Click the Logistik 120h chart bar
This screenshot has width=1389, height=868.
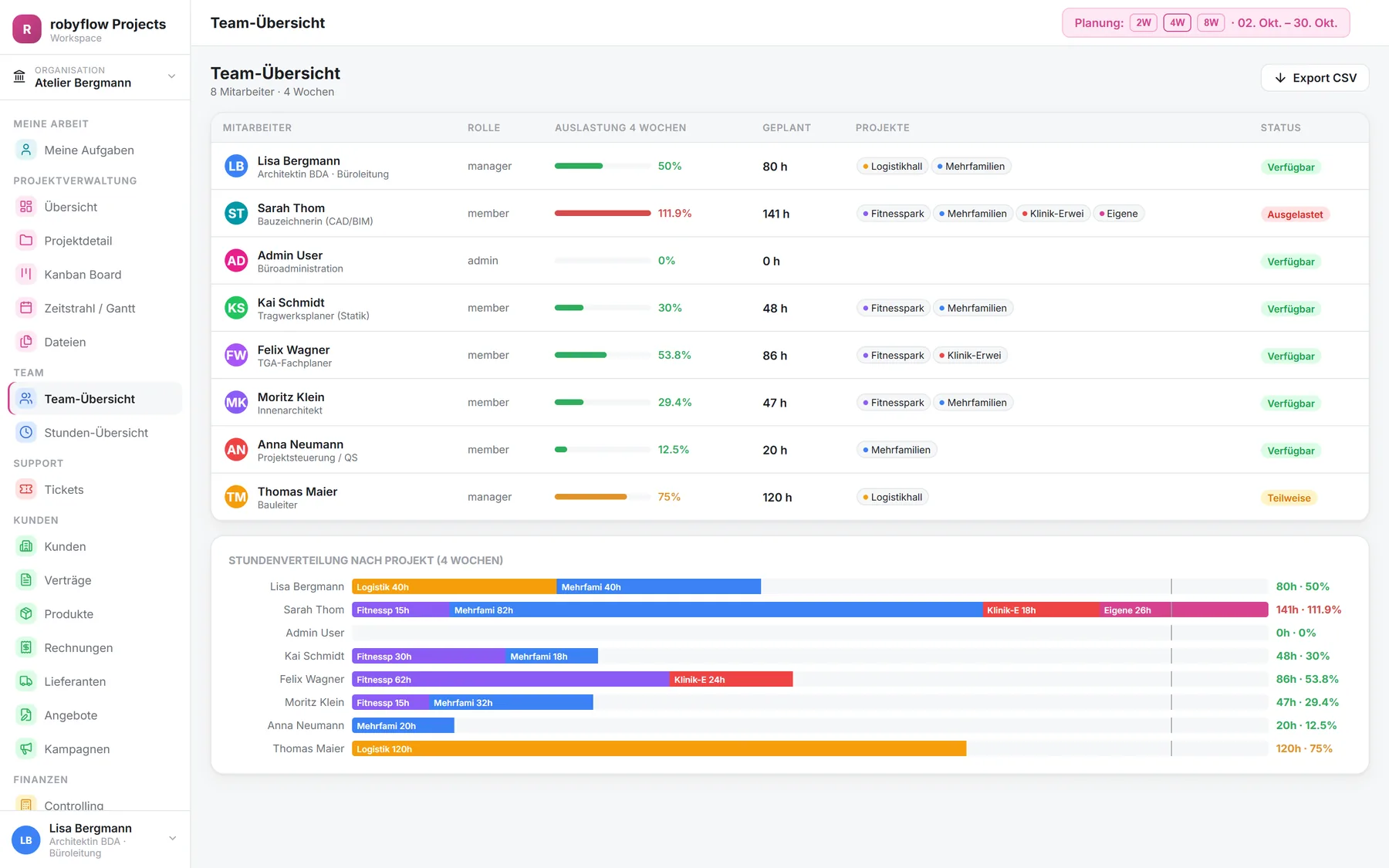click(x=659, y=749)
